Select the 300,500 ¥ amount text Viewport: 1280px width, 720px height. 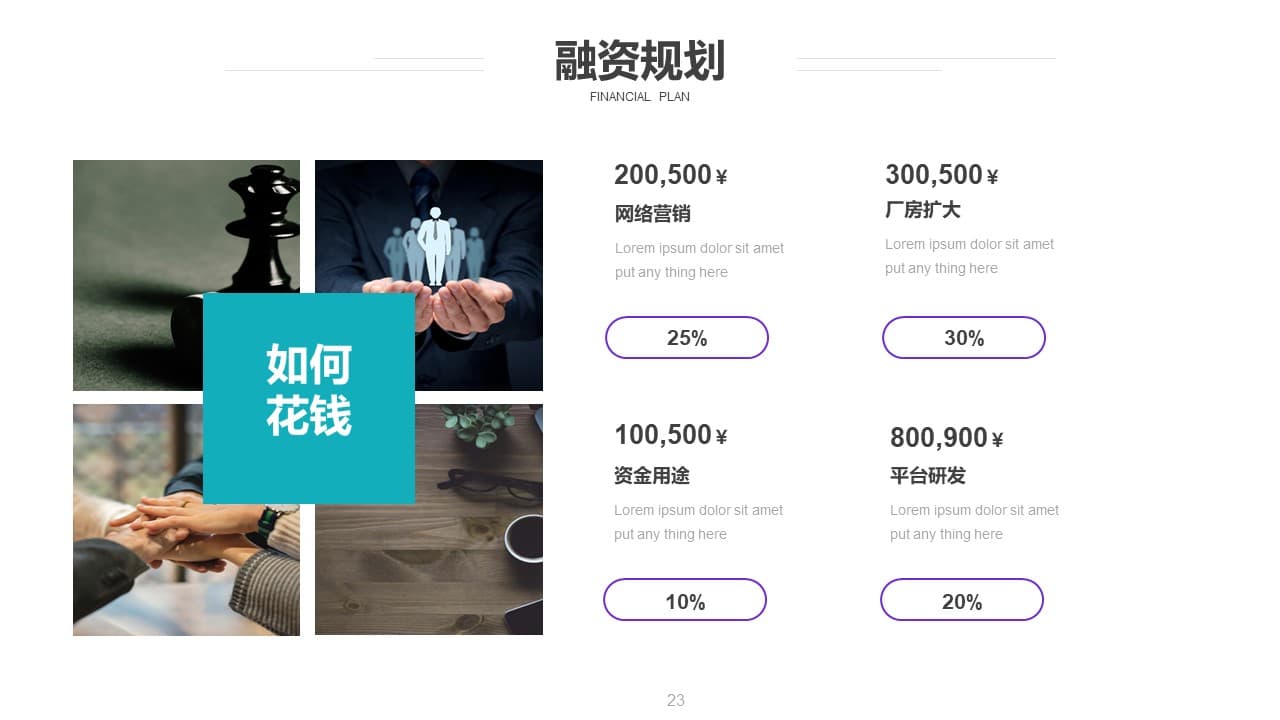[942, 175]
